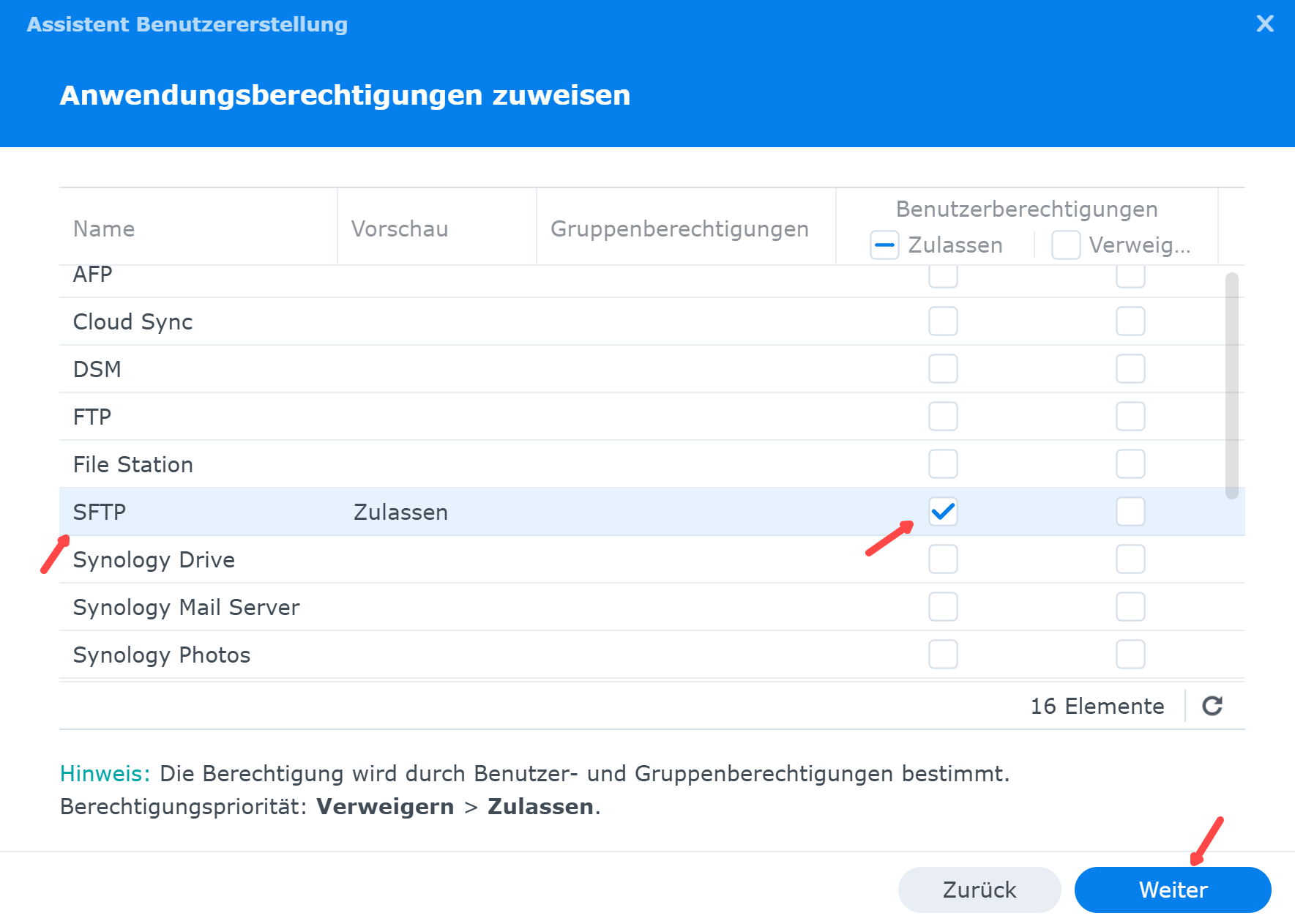Click the Weiter button
The image size is (1295, 924).
[x=1172, y=890]
